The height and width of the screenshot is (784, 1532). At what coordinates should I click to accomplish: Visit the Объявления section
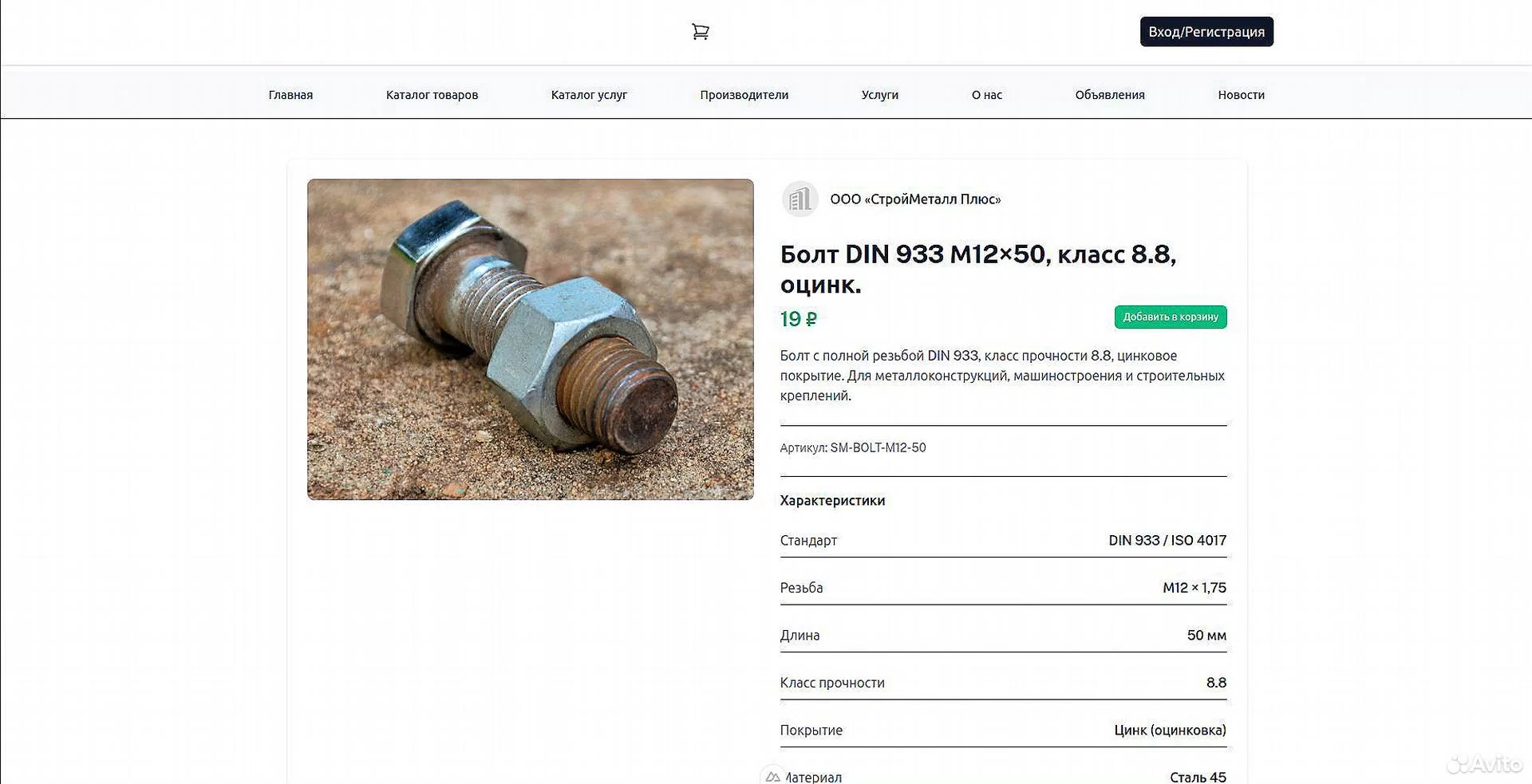(1110, 95)
